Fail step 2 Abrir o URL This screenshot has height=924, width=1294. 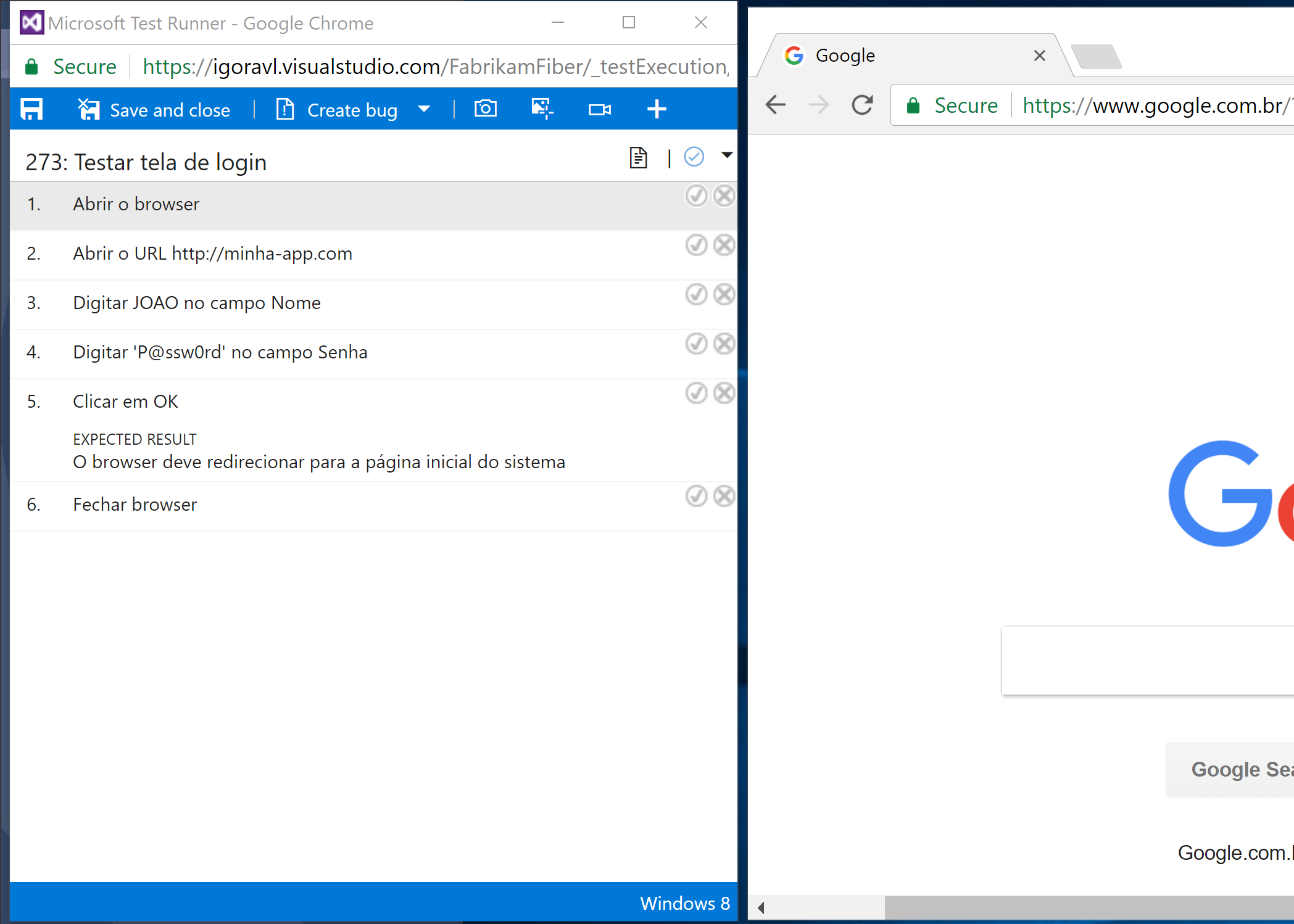point(724,245)
